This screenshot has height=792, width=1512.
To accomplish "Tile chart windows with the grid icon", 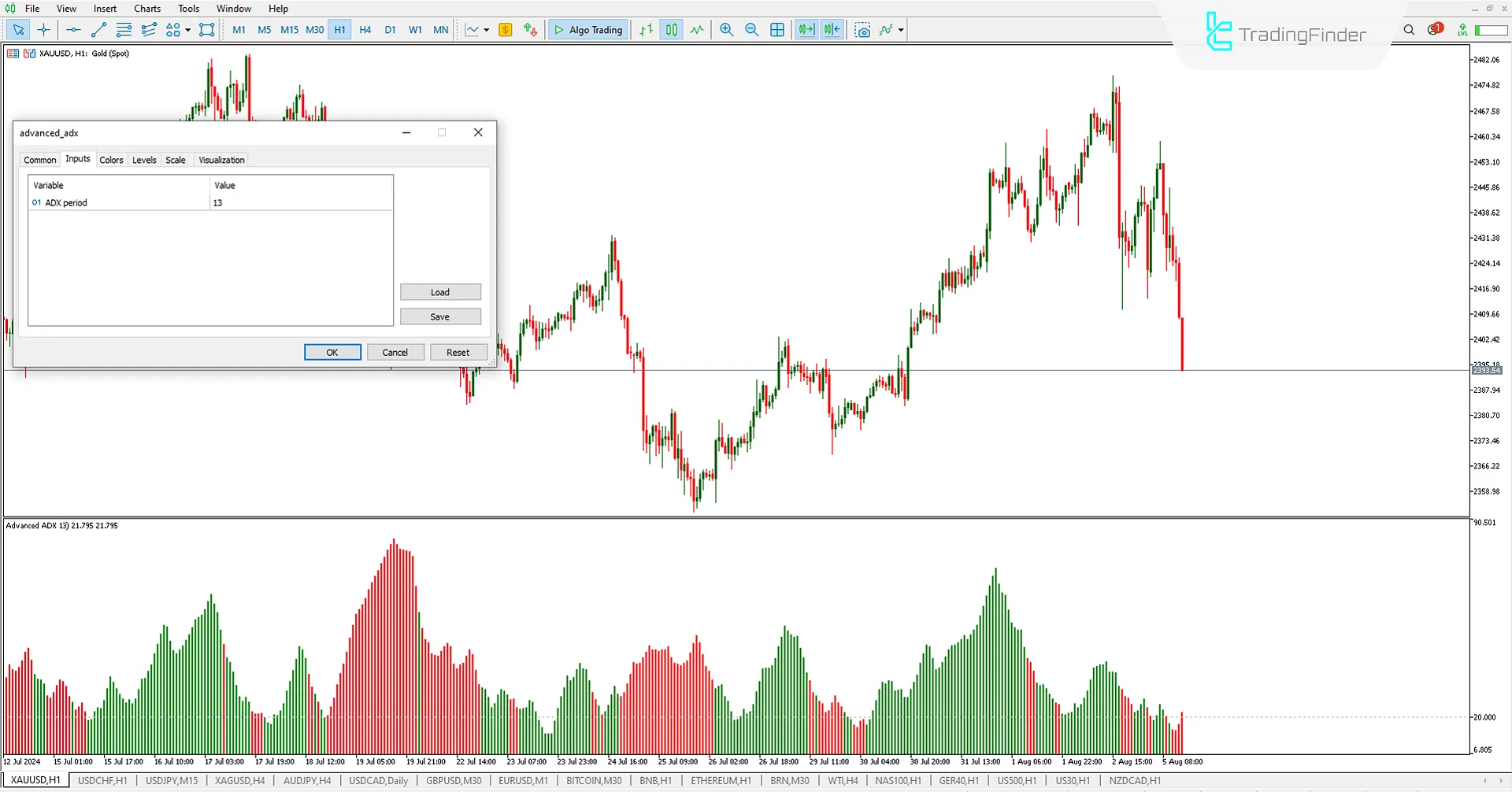I will pos(777,30).
